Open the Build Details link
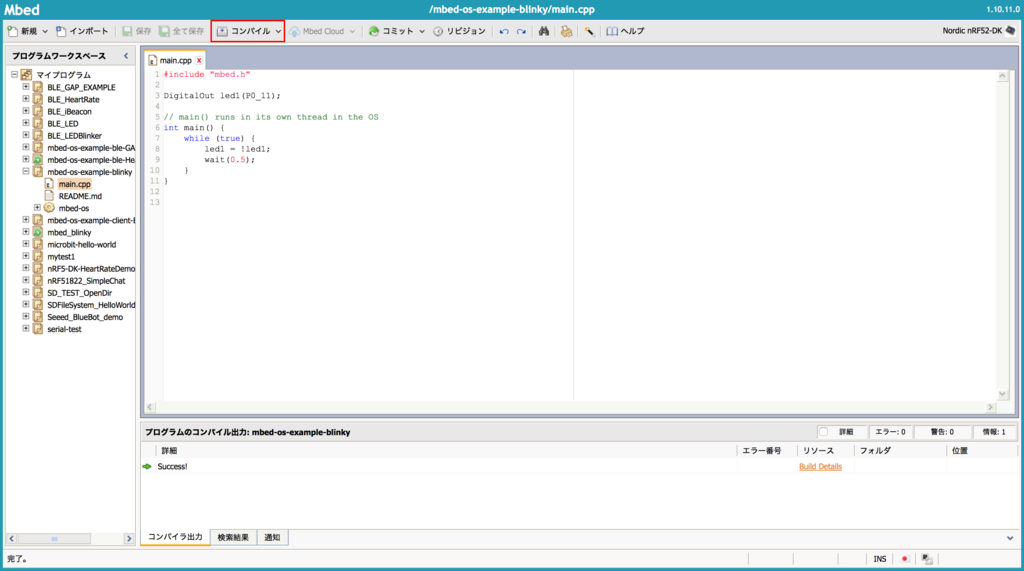1024x571 pixels. 820,466
